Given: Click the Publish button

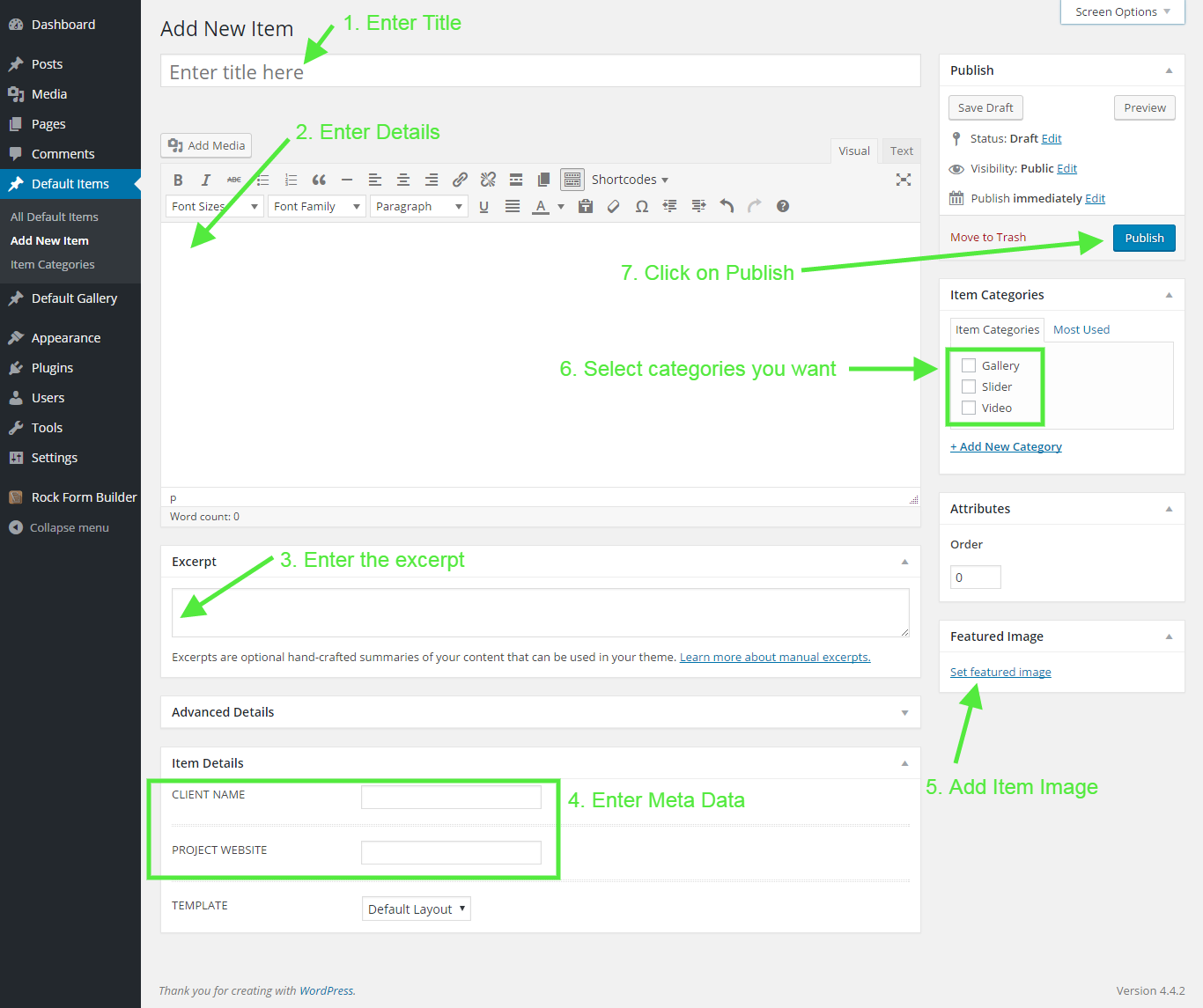Looking at the screenshot, I should (1143, 238).
